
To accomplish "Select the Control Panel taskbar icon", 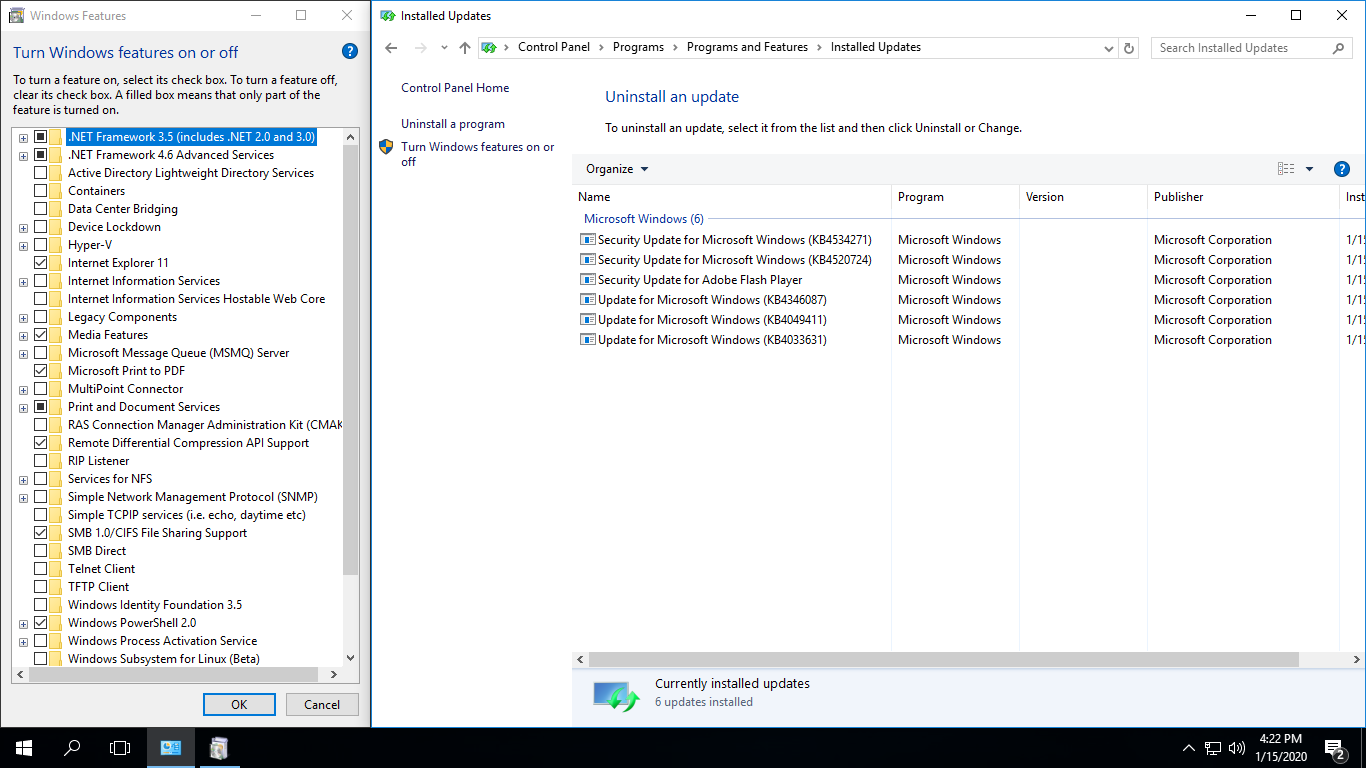I will [171, 748].
